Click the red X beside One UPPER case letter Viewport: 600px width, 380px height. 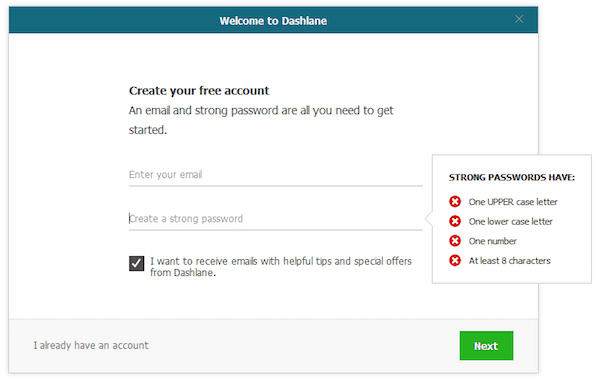point(455,201)
